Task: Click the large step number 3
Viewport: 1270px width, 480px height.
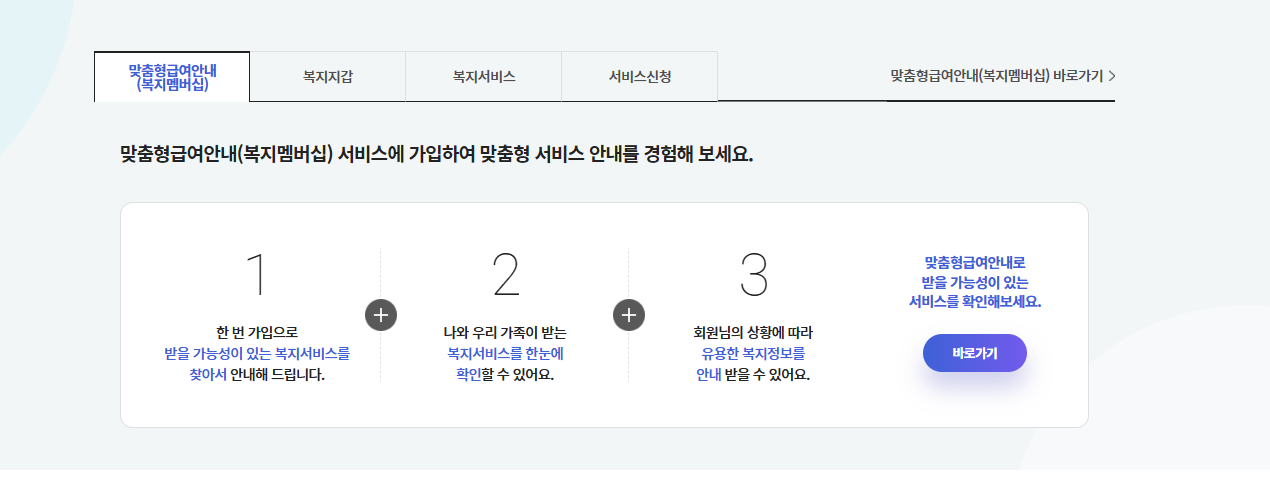Action: [754, 274]
